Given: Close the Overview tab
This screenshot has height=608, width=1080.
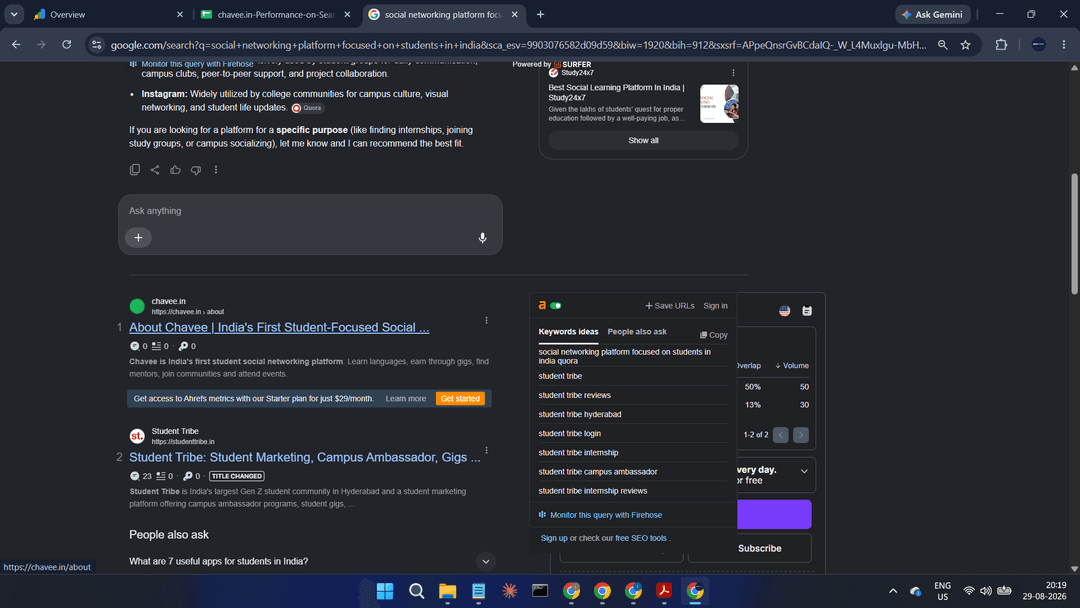Looking at the screenshot, I should tap(180, 14).
